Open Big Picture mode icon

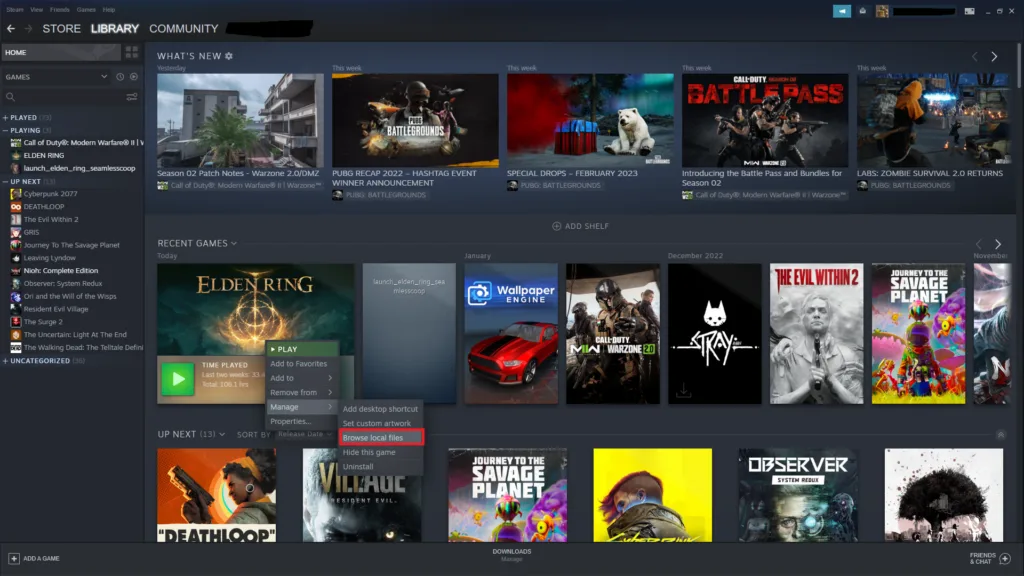(969, 11)
